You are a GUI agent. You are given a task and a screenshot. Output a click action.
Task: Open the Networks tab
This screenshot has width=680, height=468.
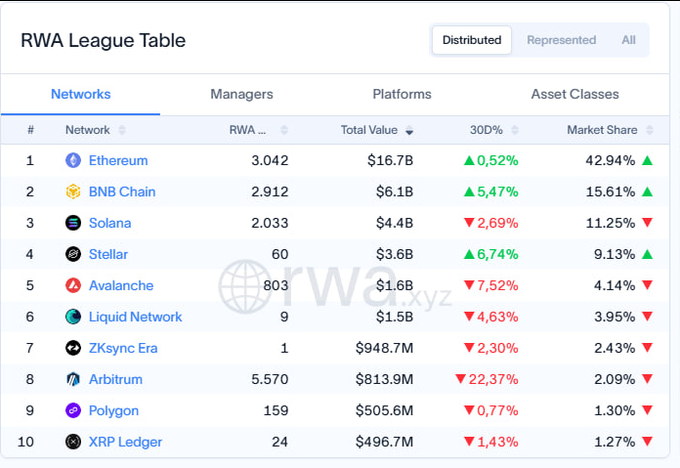[x=81, y=94]
